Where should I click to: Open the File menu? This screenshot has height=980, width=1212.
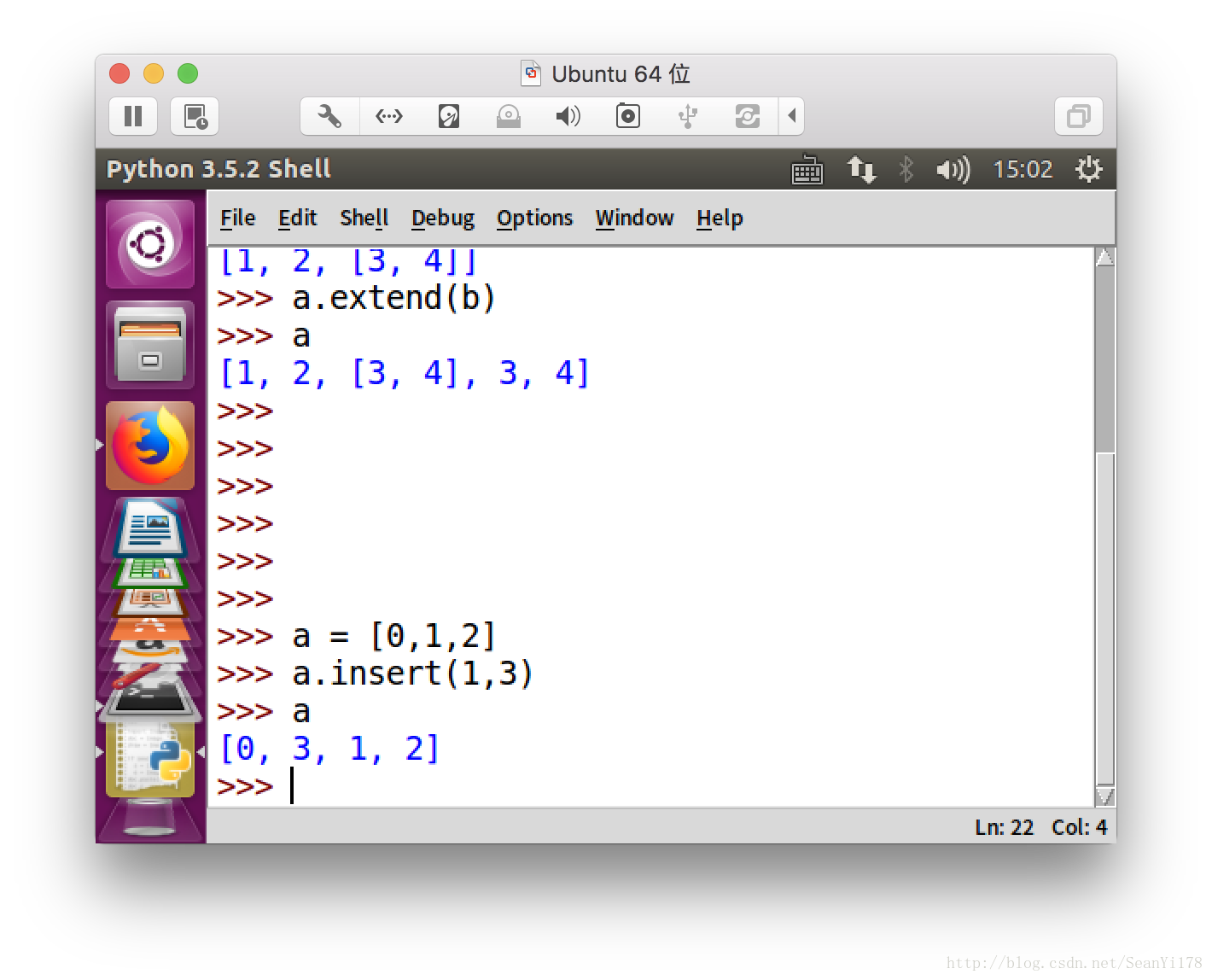tap(237, 219)
